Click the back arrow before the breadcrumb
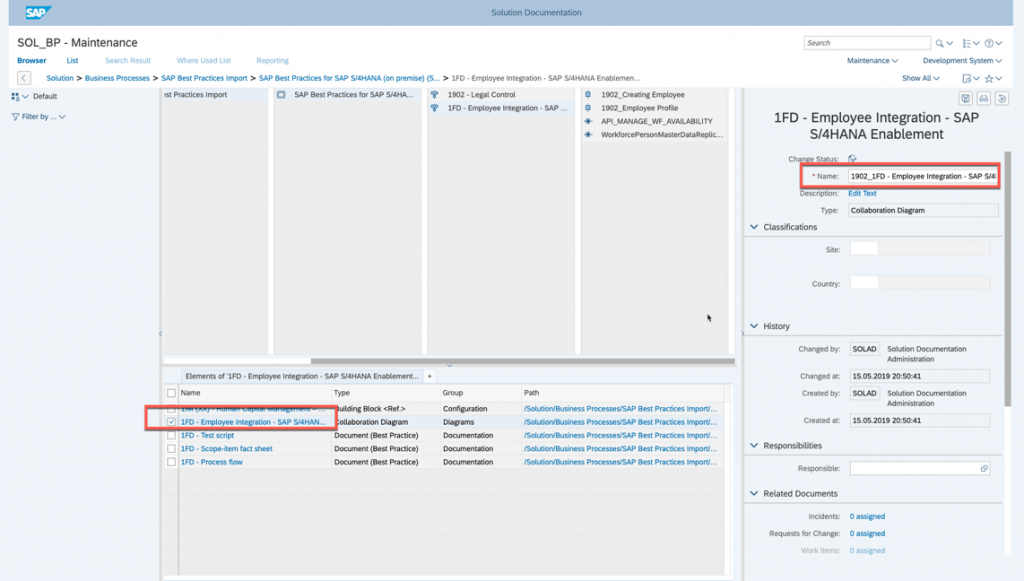Screen dimensions: 1024x581 pos(24,78)
